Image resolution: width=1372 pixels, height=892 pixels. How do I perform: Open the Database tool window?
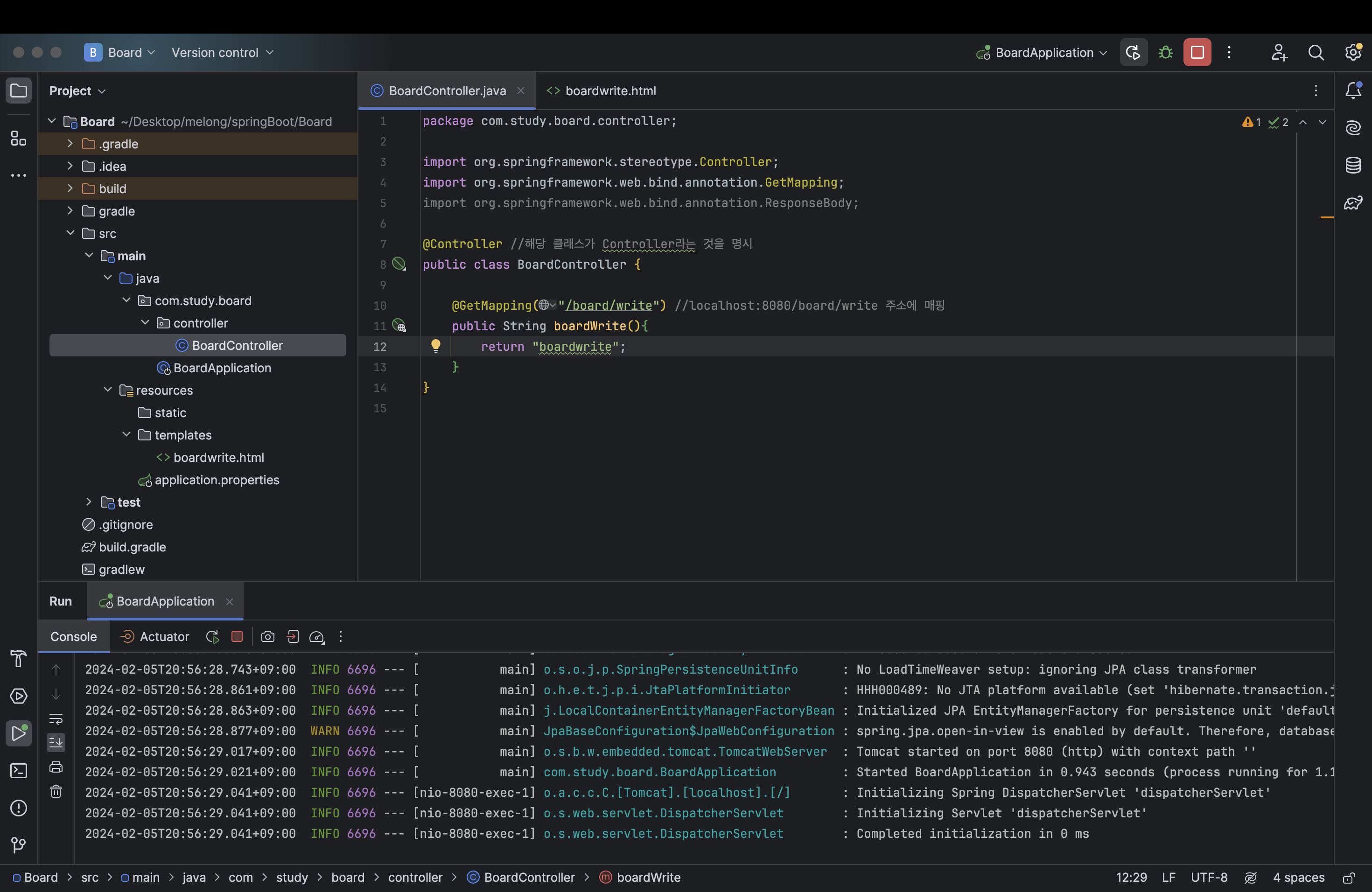coord(1352,165)
